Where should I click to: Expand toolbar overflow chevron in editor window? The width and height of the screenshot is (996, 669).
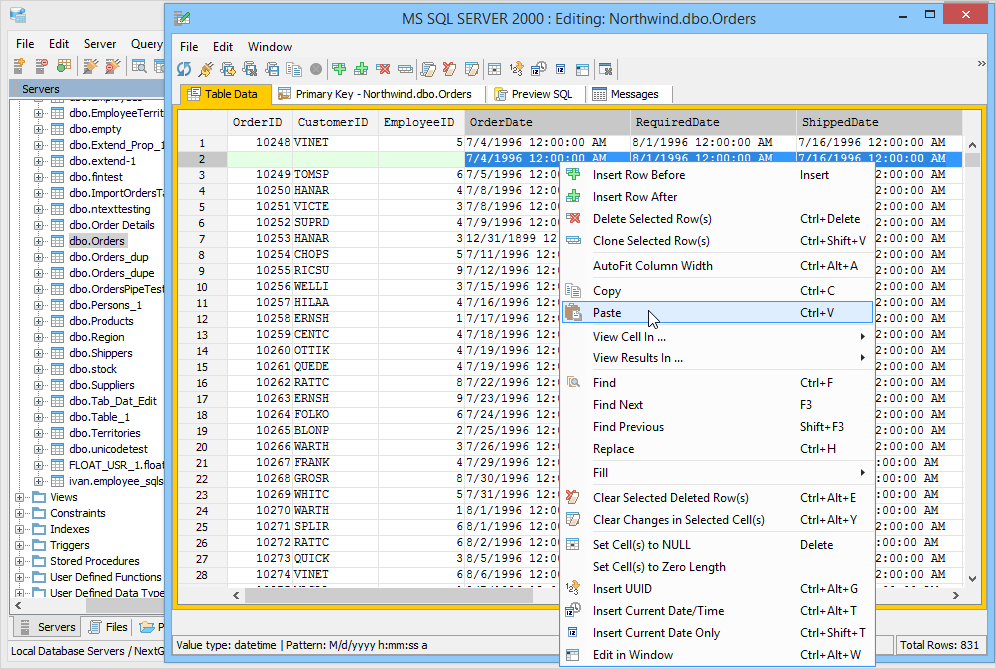click(x=981, y=64)
